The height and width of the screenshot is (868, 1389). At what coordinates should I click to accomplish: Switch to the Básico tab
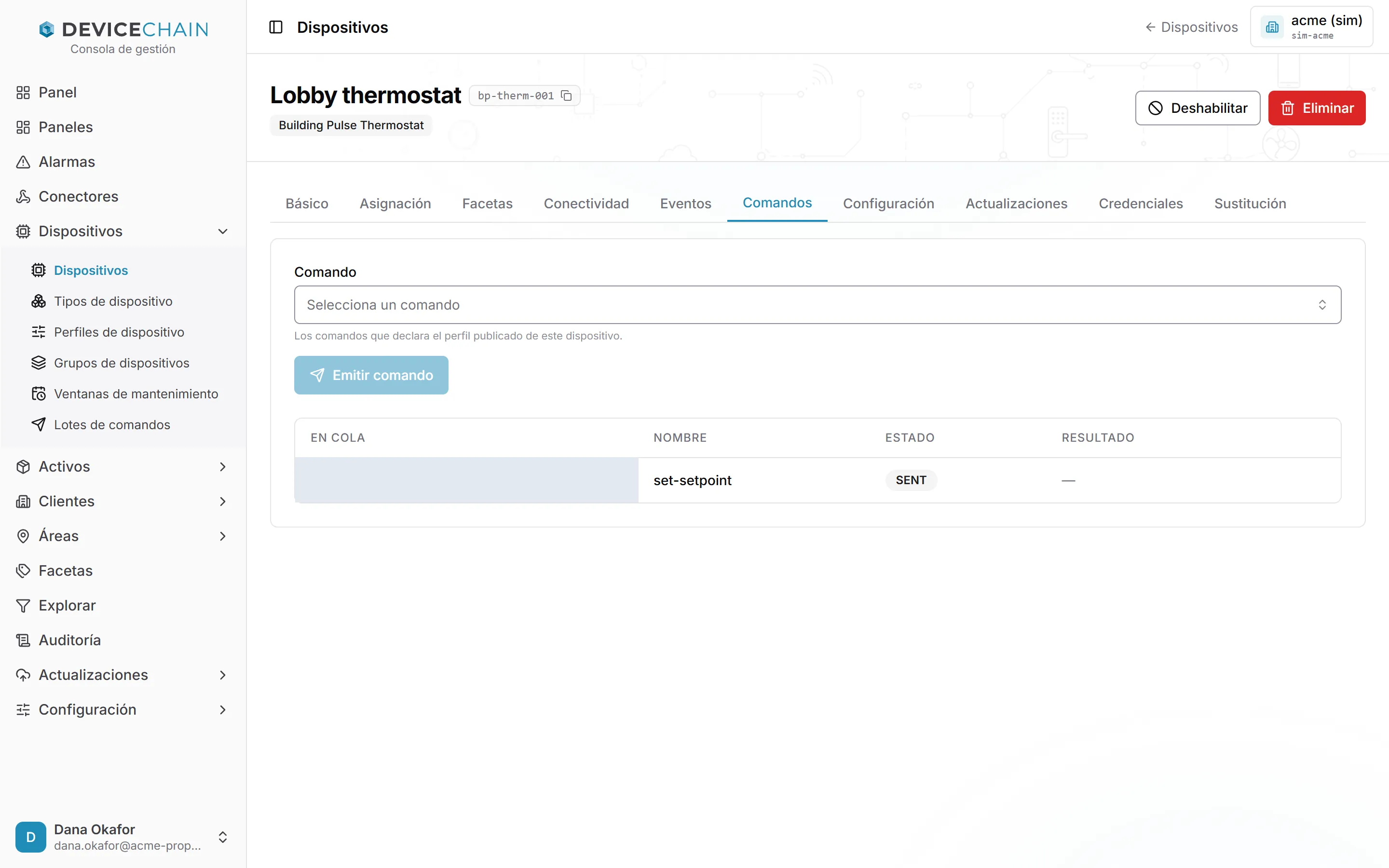[x=307, y=204]
